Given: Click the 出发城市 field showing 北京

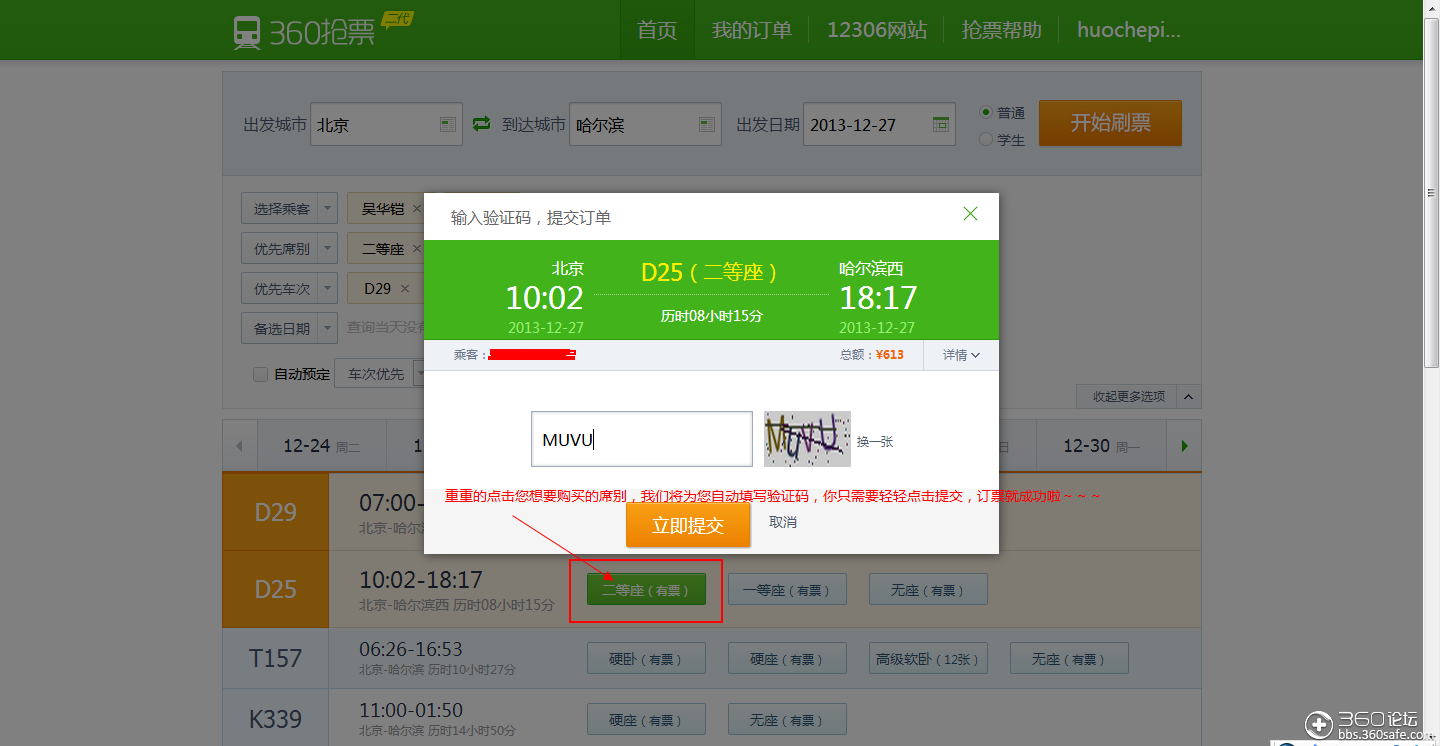Looking at the screenshot, I should click(386, 125).
